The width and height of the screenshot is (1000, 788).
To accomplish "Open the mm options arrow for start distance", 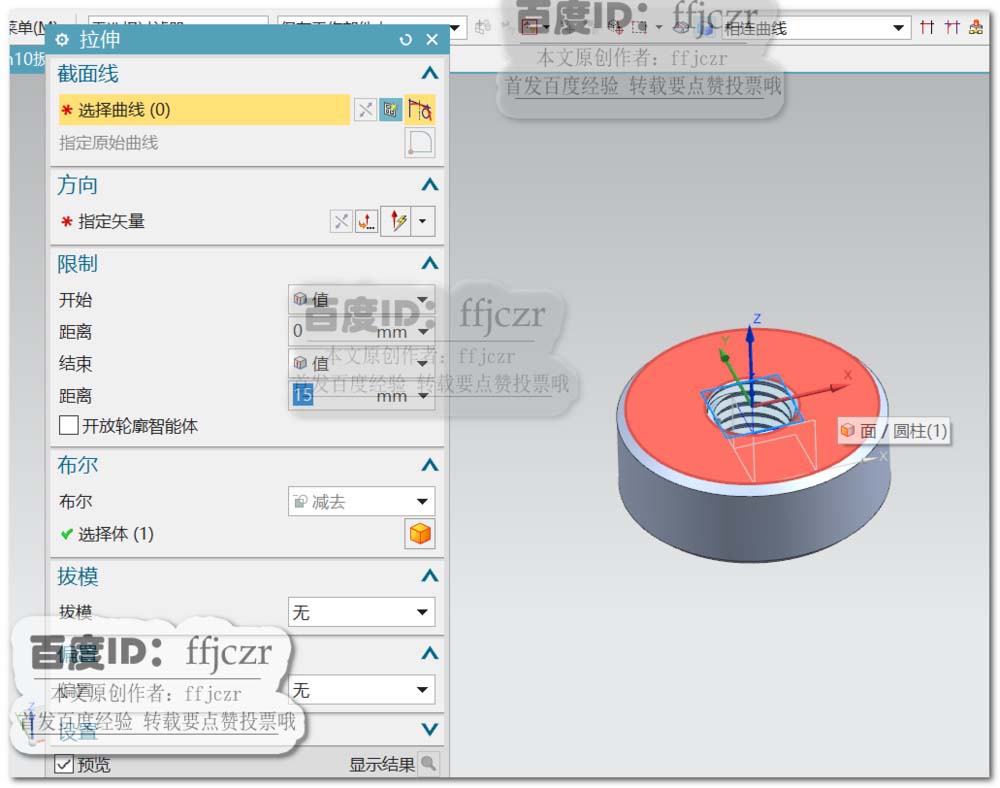I will pos(423,332).
